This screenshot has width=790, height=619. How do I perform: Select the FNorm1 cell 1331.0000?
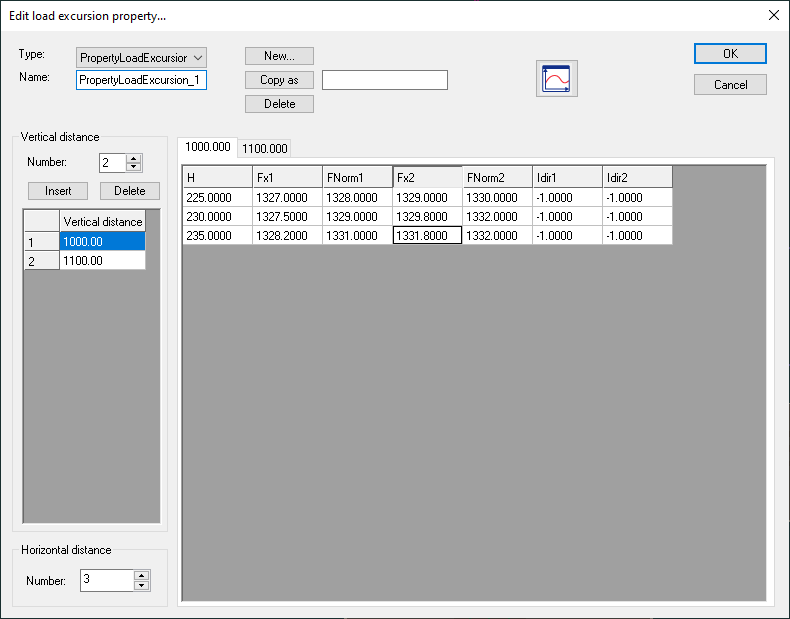pos(357,235)
